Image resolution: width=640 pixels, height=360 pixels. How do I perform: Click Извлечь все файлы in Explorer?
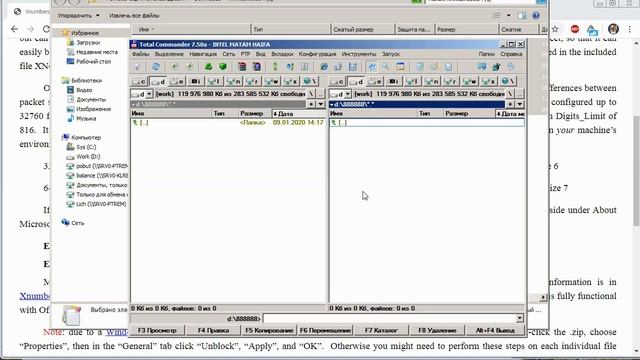(x=134, y=16)
